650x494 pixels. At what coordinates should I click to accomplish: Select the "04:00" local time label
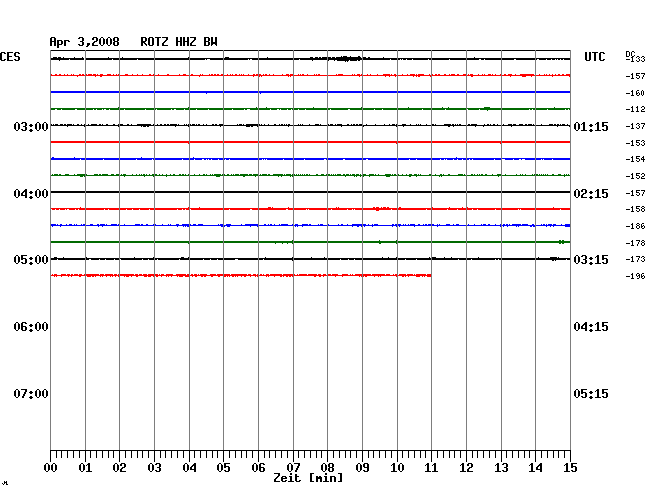click(31, 194)
